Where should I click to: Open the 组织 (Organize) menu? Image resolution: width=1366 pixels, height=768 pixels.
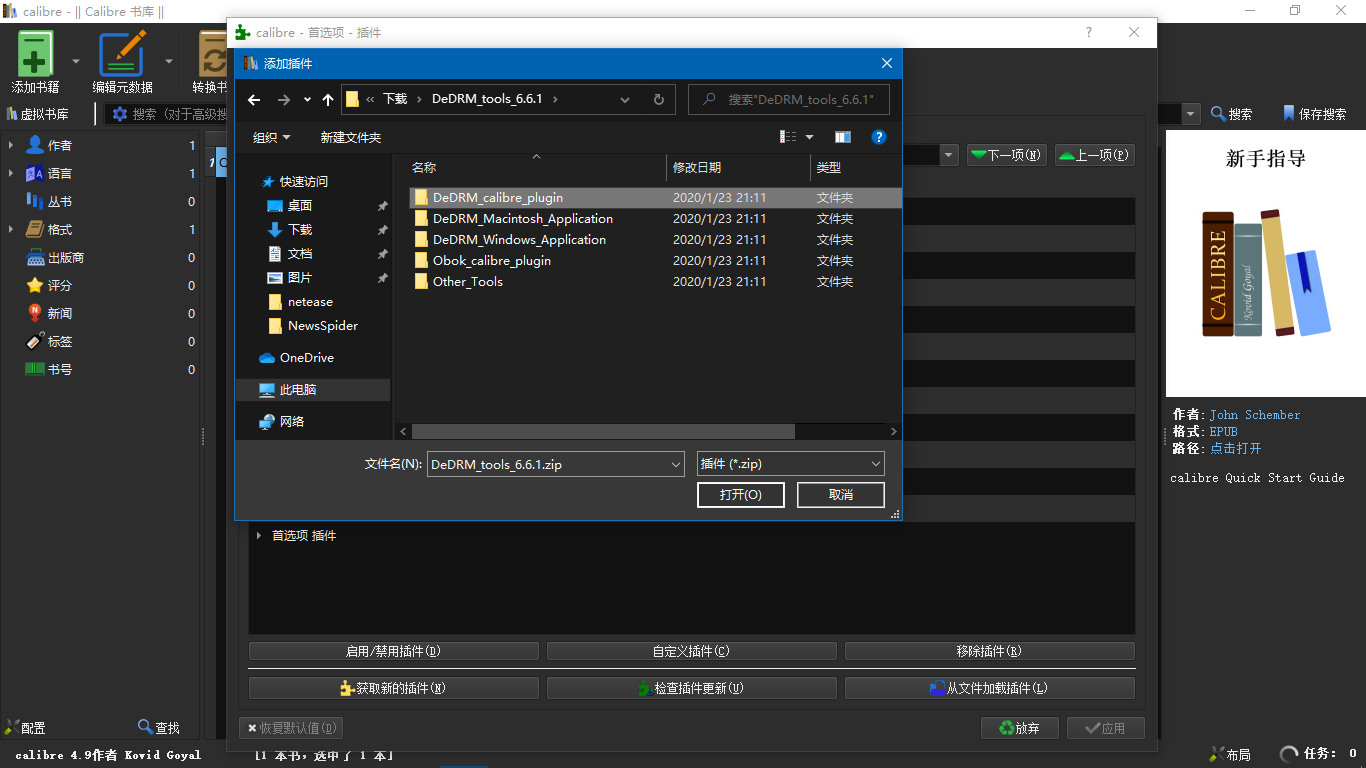pyautogui.click(x=271, y=137)
